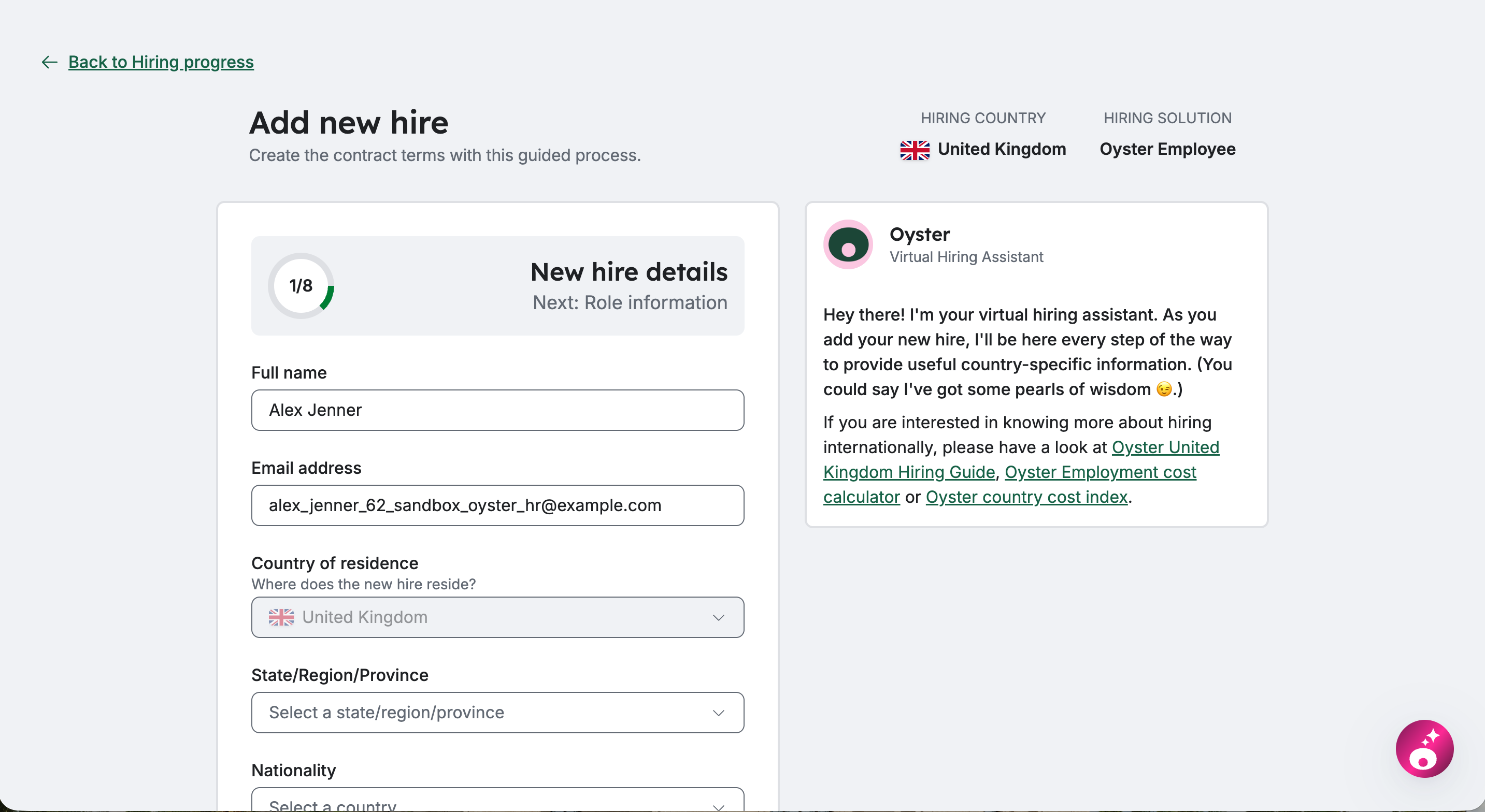1485x812 pixels.
Task: Click 'HIRING COUNTRY' label
Action: coord(983,118)
